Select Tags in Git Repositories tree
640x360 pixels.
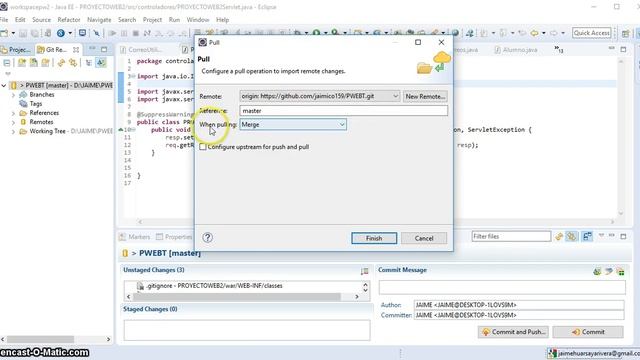coord(36,104)
